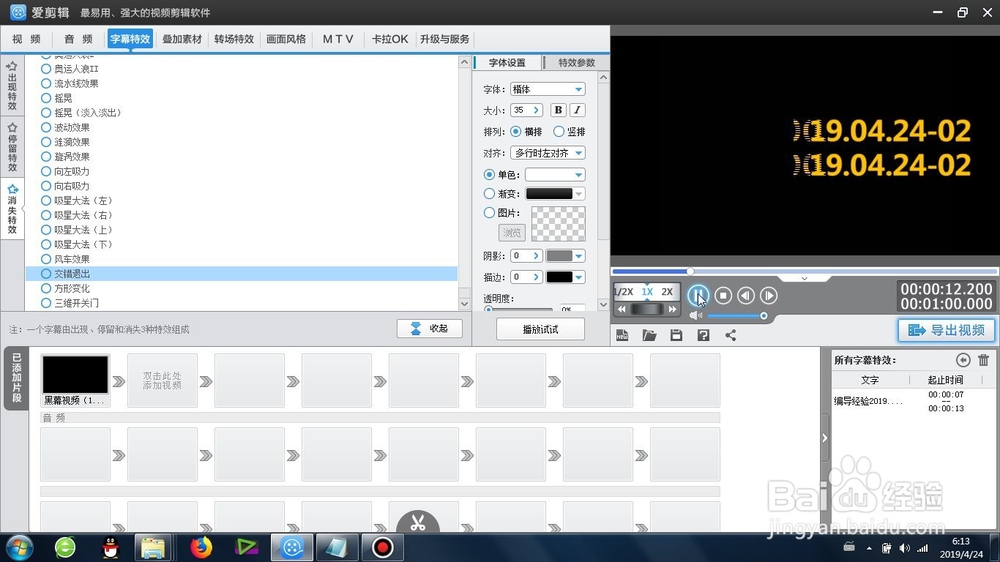Open the 升级与服务 menu
This screenshot has width=1000, height=562.
click(x=445, y=39)
